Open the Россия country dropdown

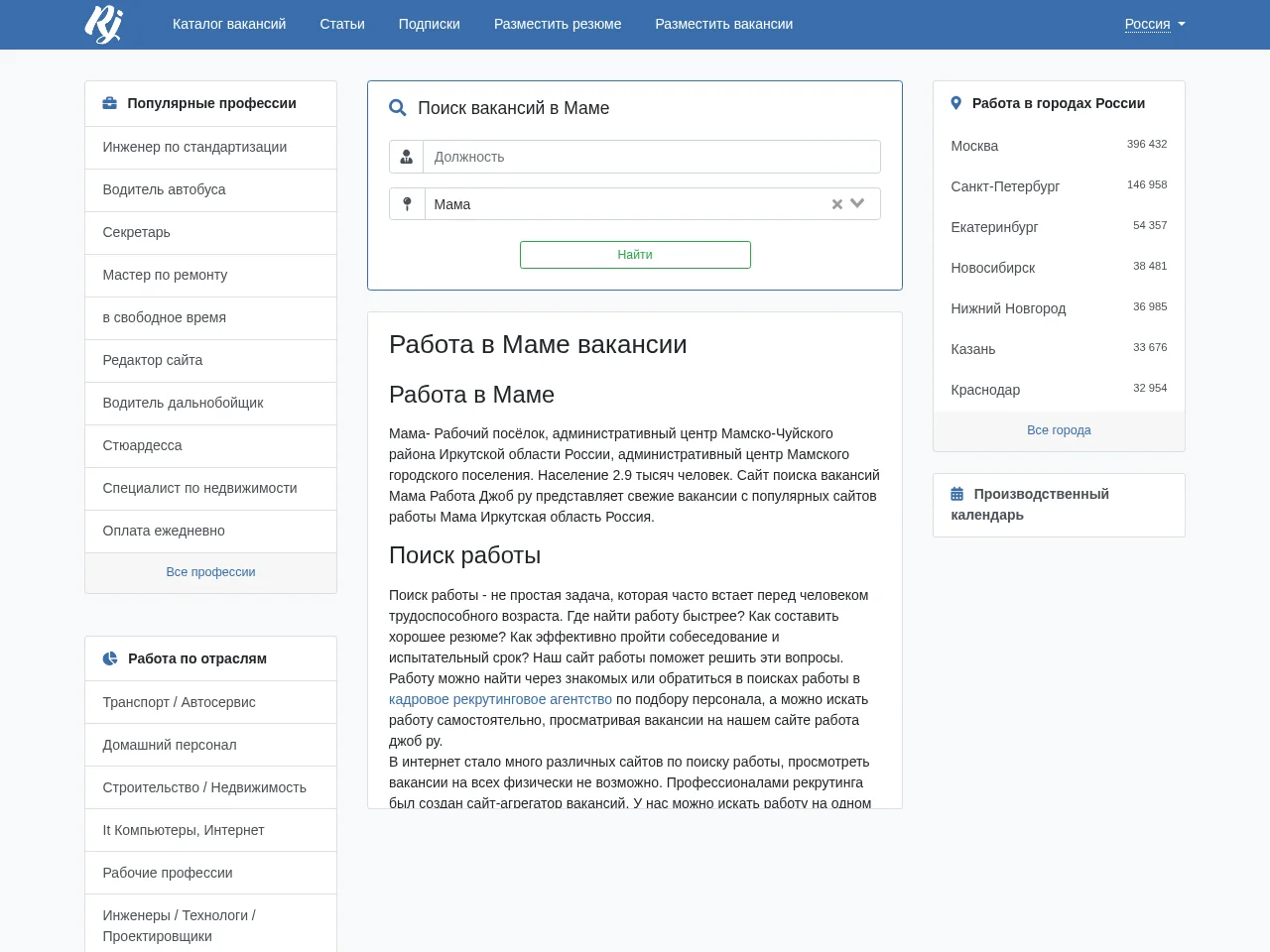[1155, 24]
